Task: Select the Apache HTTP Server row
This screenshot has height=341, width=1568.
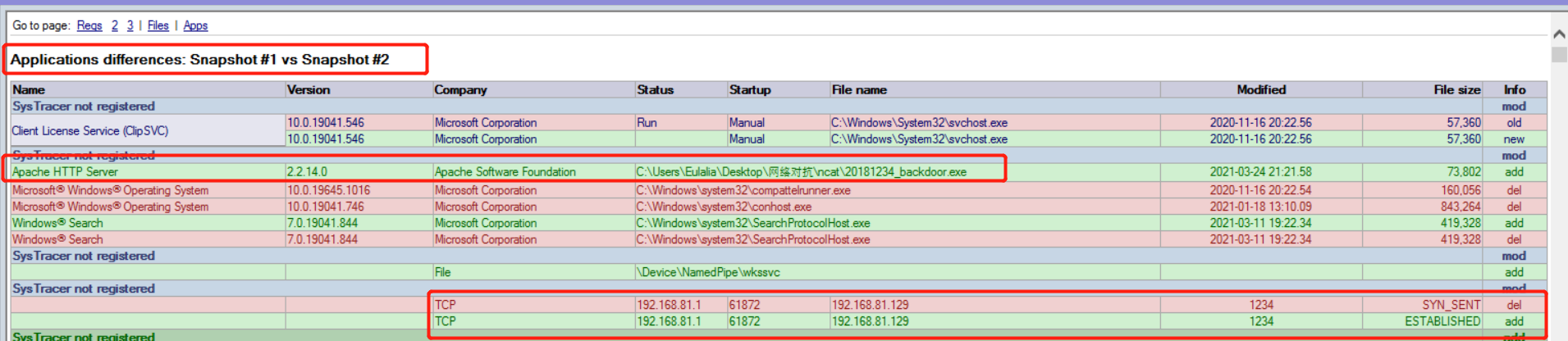Action: click(779, 172)
